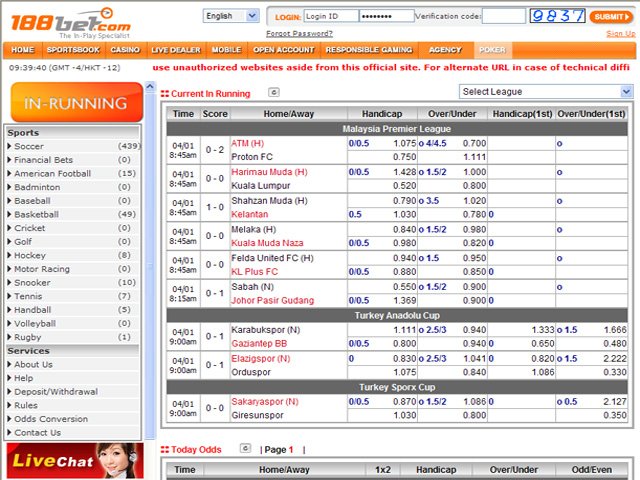640x480 pixels.
Task: Open LIVE DEALER menu tab
Action: (x=176, y=50)
